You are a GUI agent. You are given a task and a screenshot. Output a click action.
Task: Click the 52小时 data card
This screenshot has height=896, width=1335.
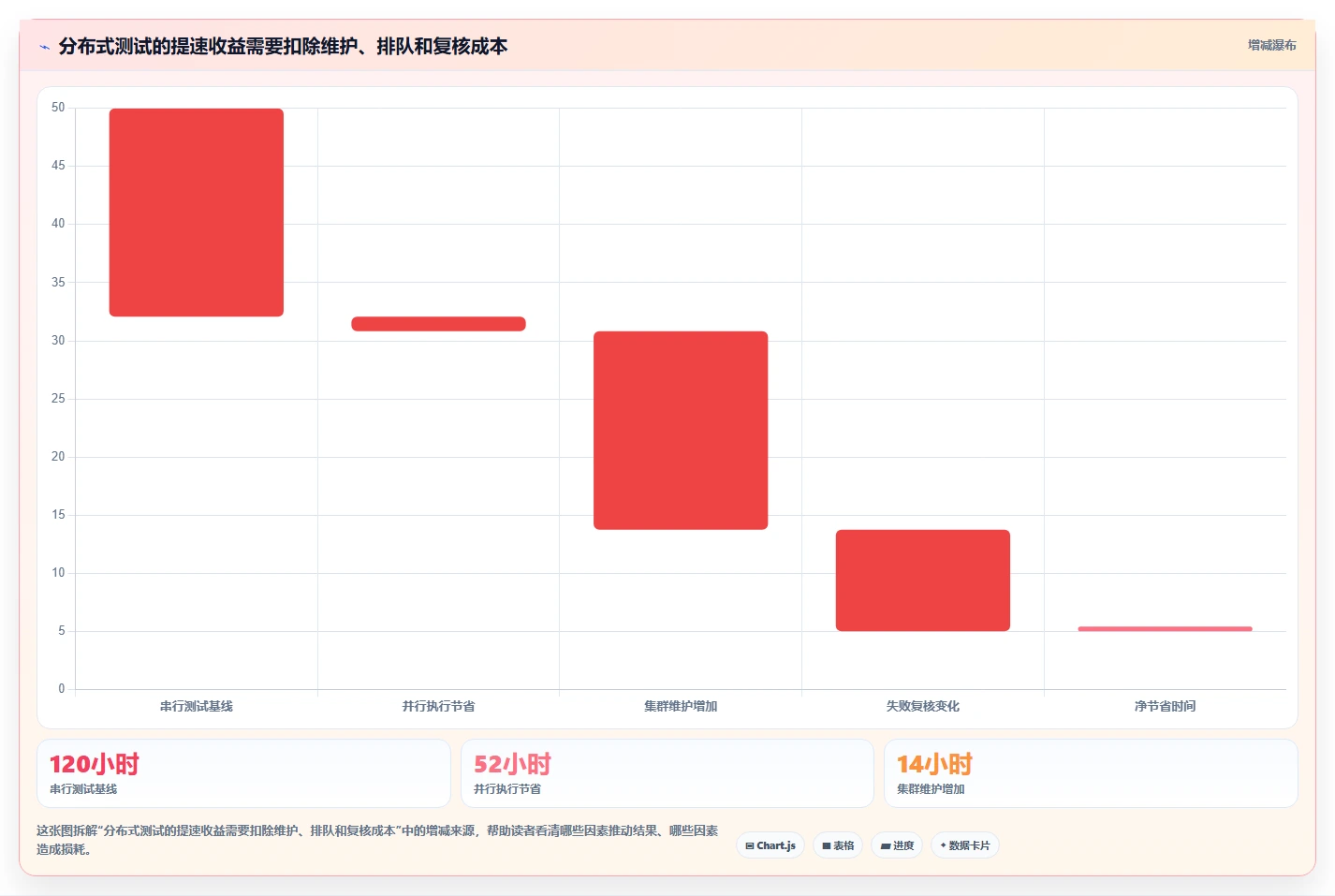pyautogui.click(x=667, y=773)
